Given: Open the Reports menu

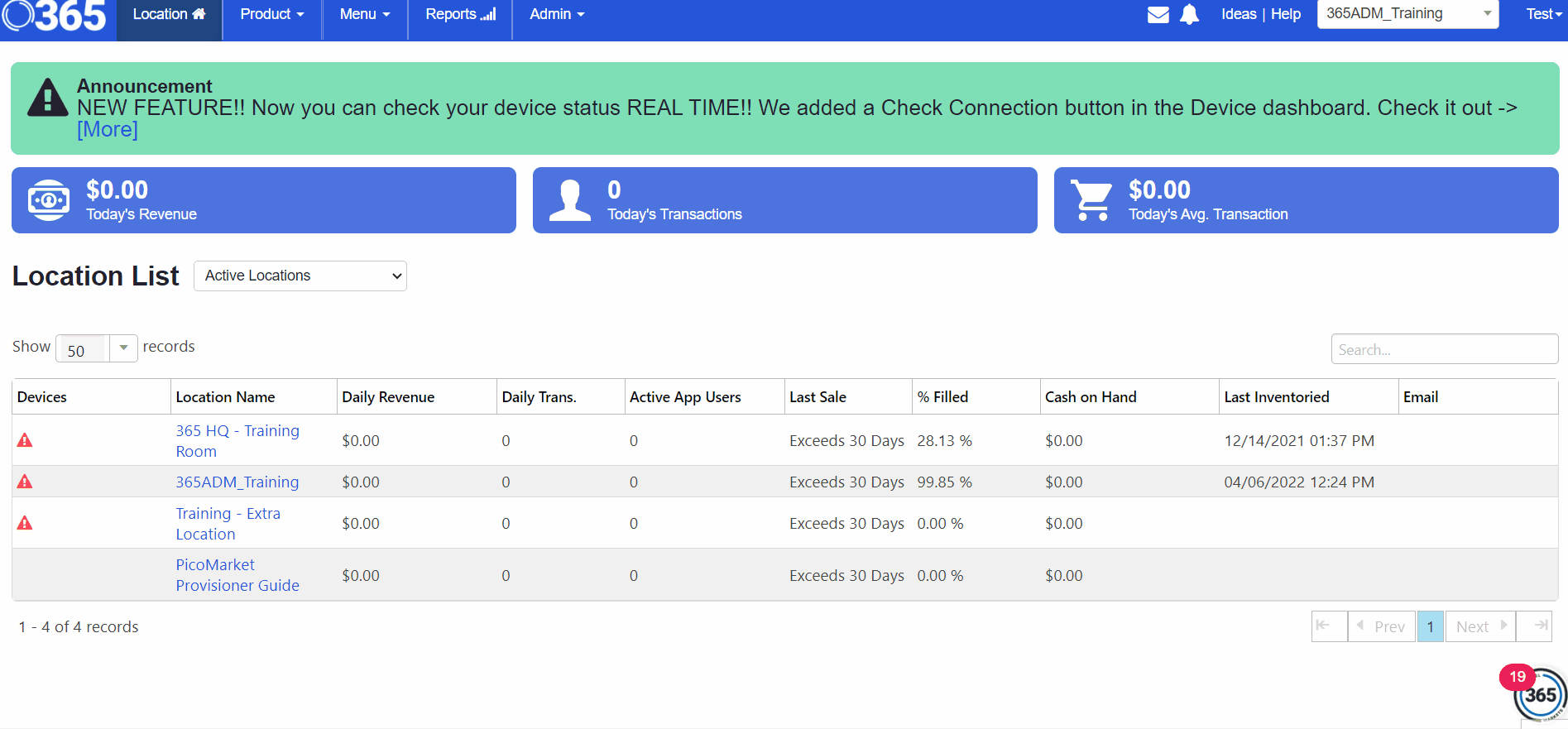Looking at the screenshot, I should (x=460, y=15).
